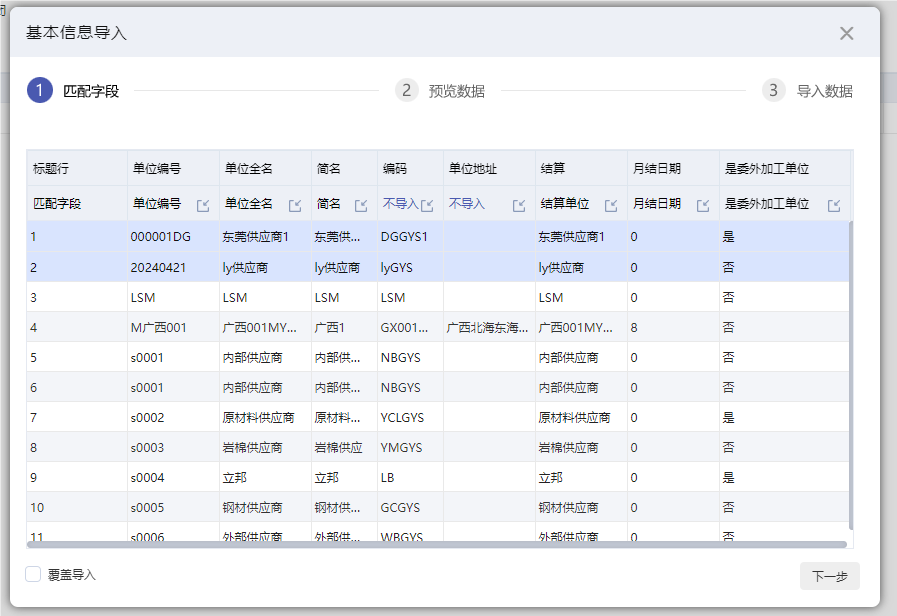Click match icon beside 简名 field
This screenshot has width=897, height=616.
[x=361, y=205]
